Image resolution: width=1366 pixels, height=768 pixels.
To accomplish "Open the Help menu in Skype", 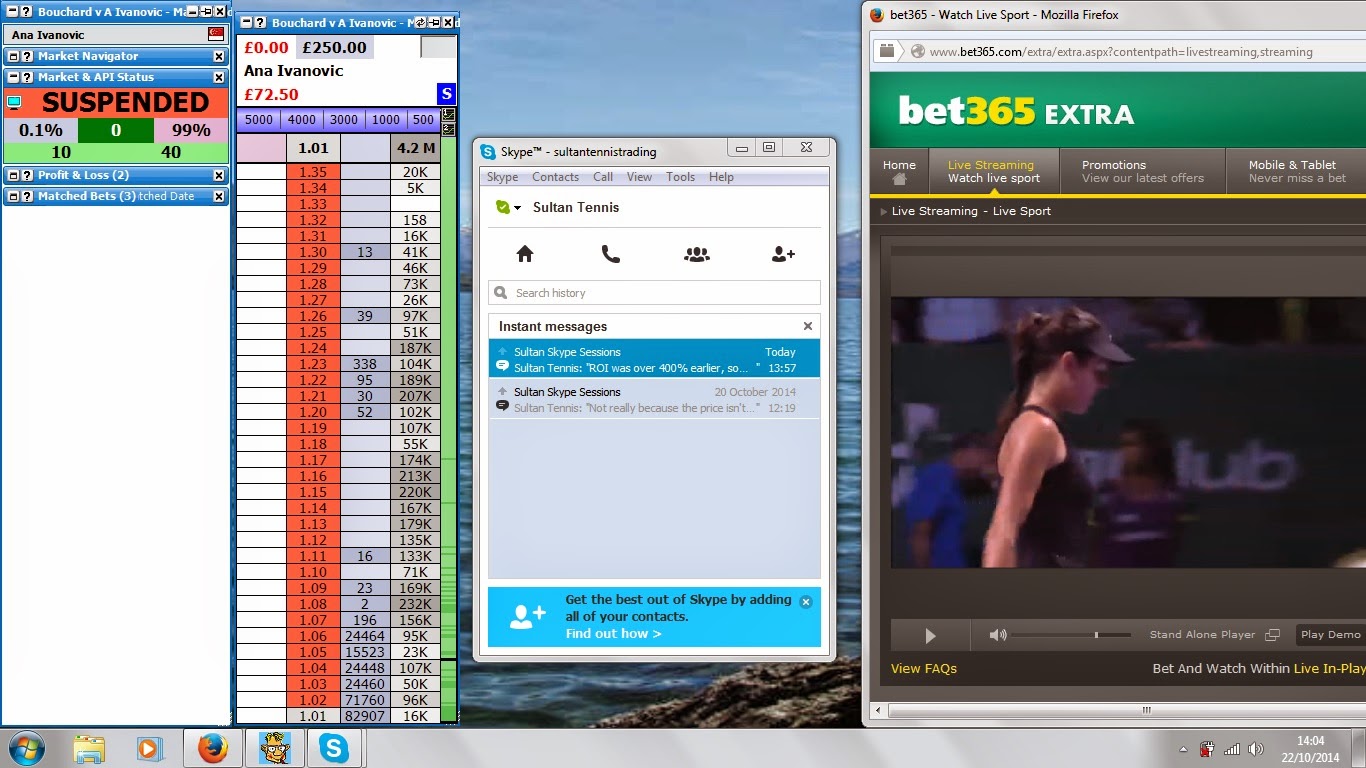I will tap(721, 177).
